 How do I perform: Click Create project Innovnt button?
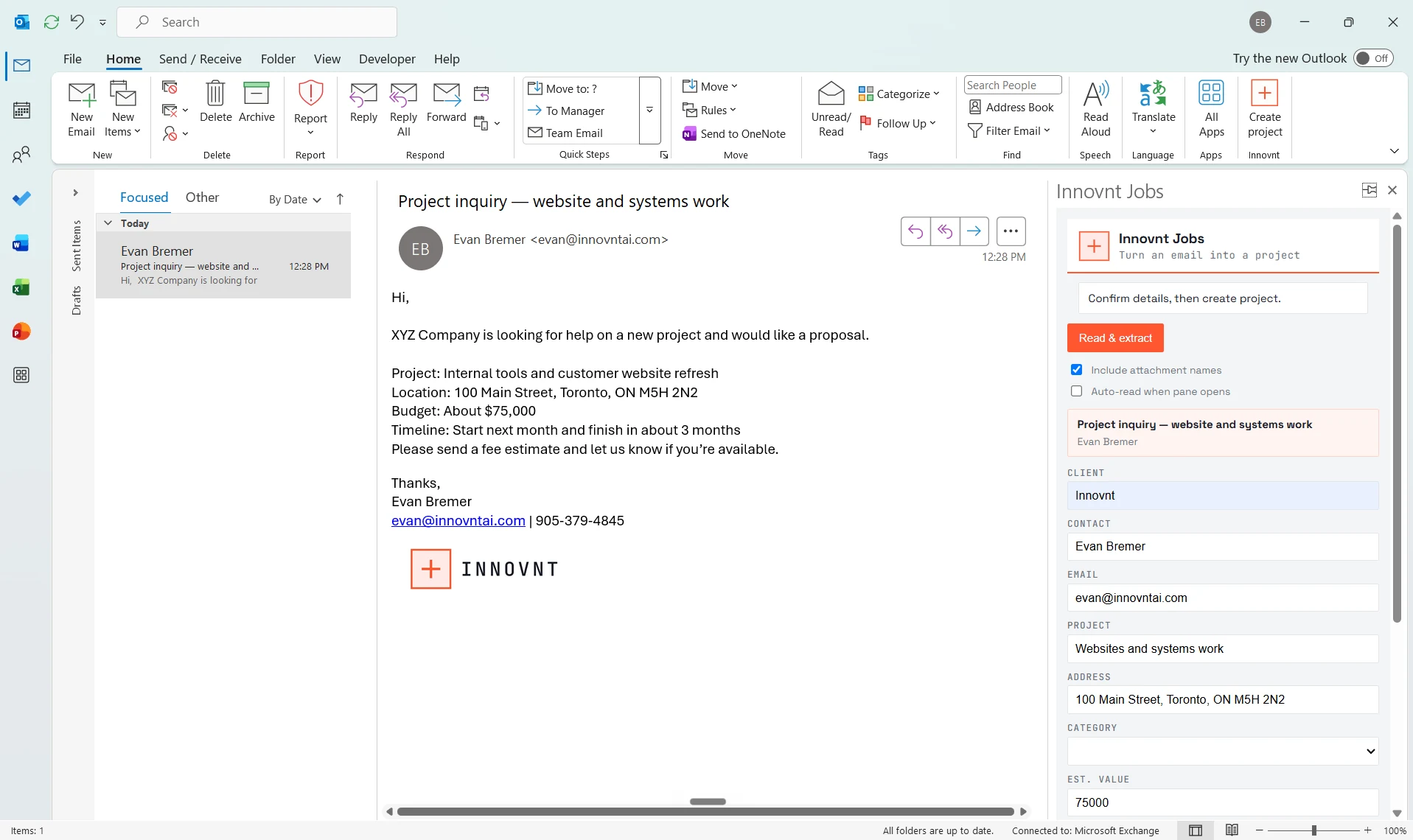tap(1265, 110)
